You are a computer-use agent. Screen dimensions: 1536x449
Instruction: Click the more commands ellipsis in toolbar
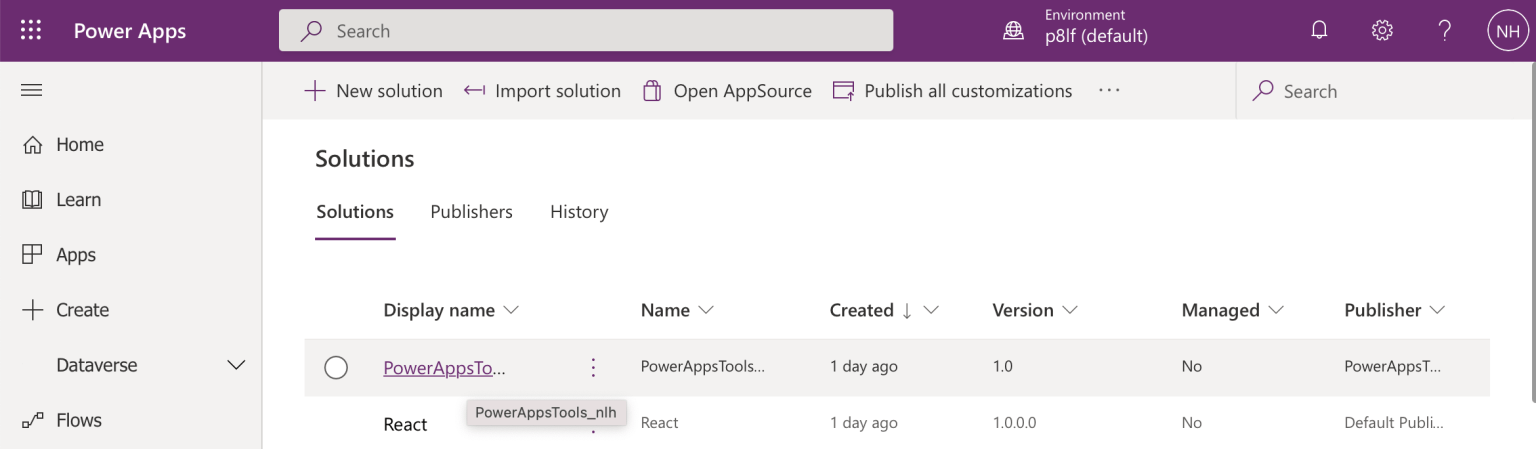pyautogui.click(x=1109, y=91)
